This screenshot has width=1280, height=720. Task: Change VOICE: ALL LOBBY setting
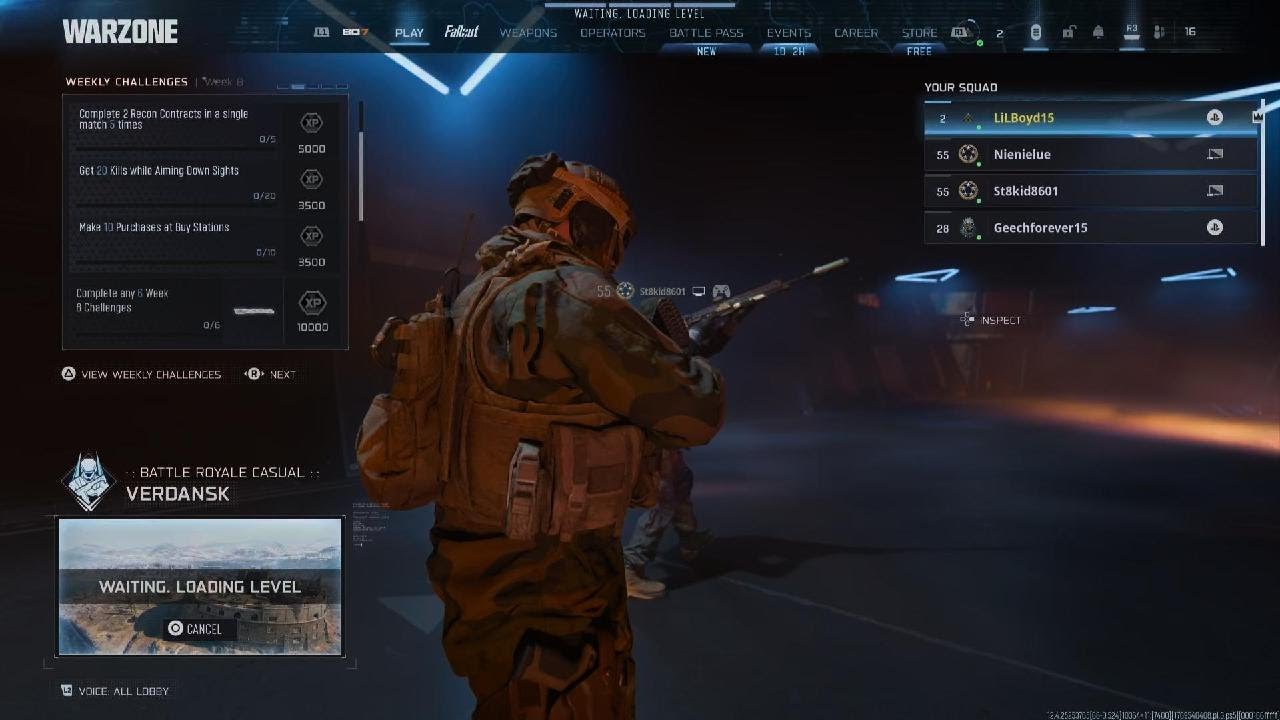[x=124, y=691]
